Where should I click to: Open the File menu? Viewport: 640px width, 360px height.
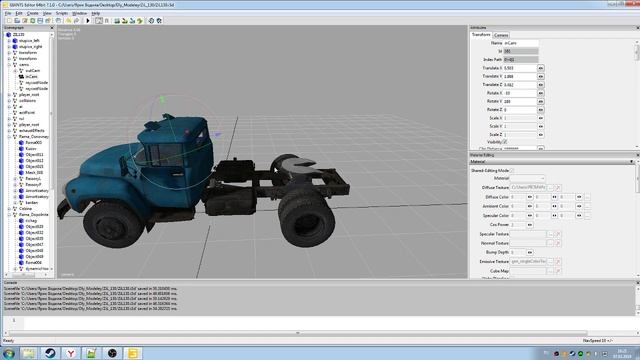pos(8,13)
